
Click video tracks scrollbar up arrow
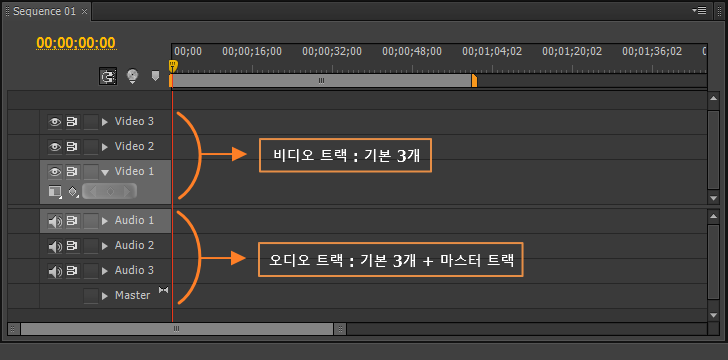pyautogui.click(x=714, y=98)
